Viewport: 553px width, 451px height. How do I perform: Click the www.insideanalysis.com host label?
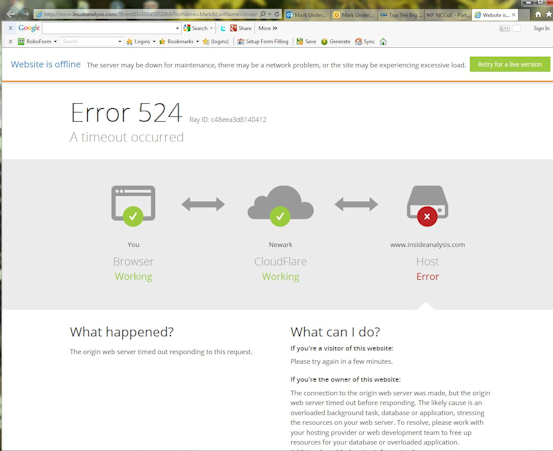427,245
